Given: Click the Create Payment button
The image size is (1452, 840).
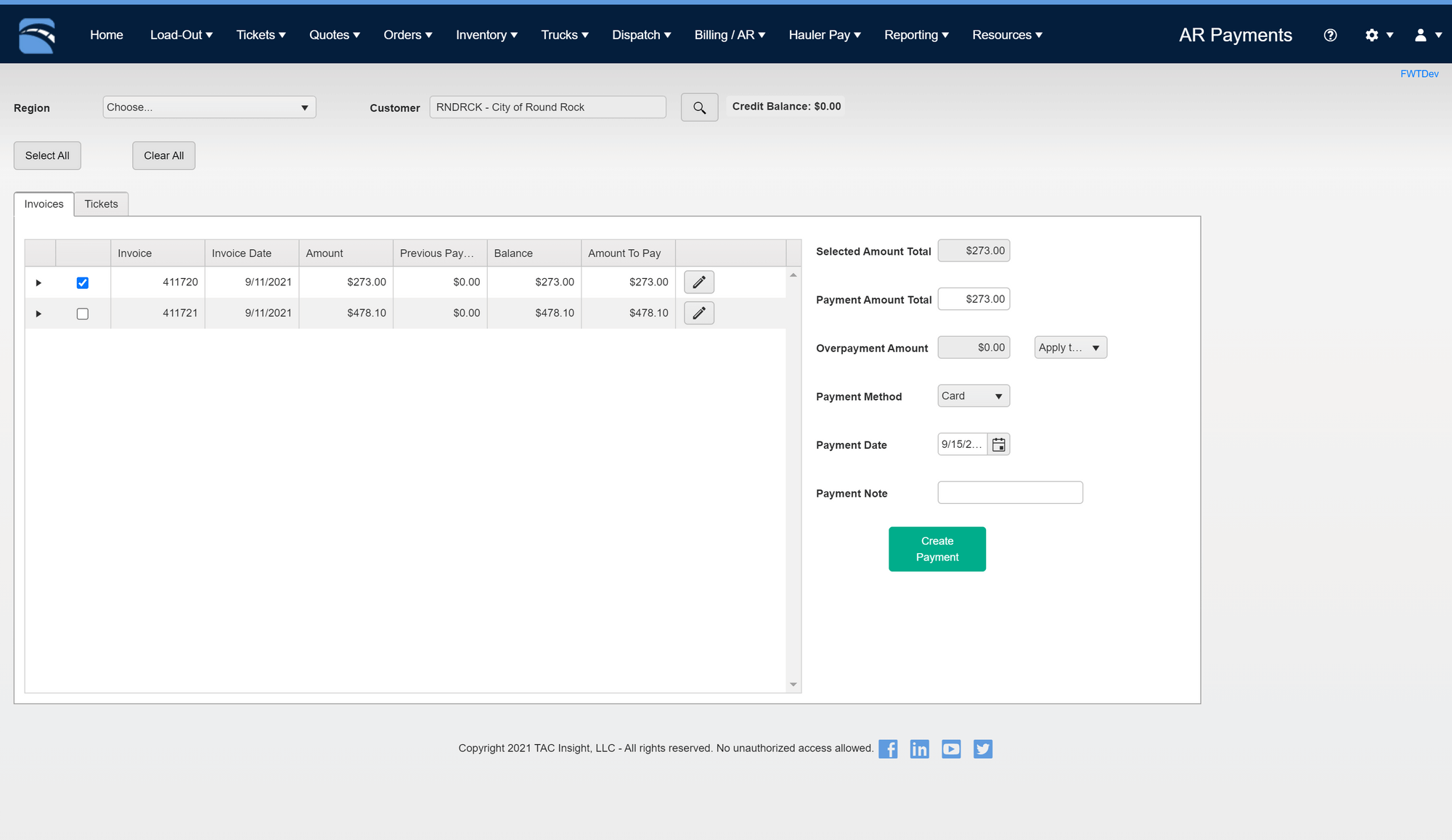Looking at the screenshot, I should click(937, 549).
